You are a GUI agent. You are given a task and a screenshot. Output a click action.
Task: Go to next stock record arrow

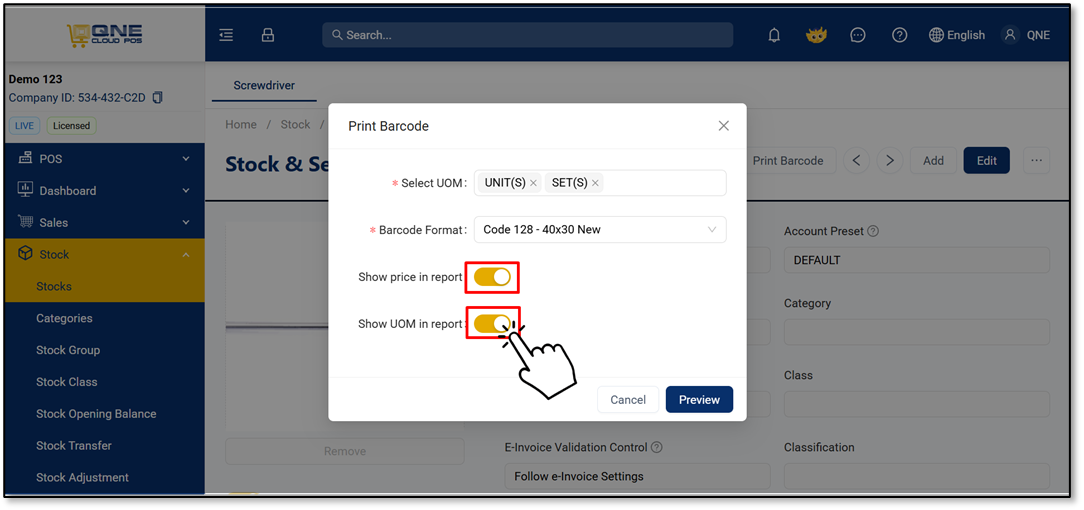pyautogui.click(x=890, y=160)
